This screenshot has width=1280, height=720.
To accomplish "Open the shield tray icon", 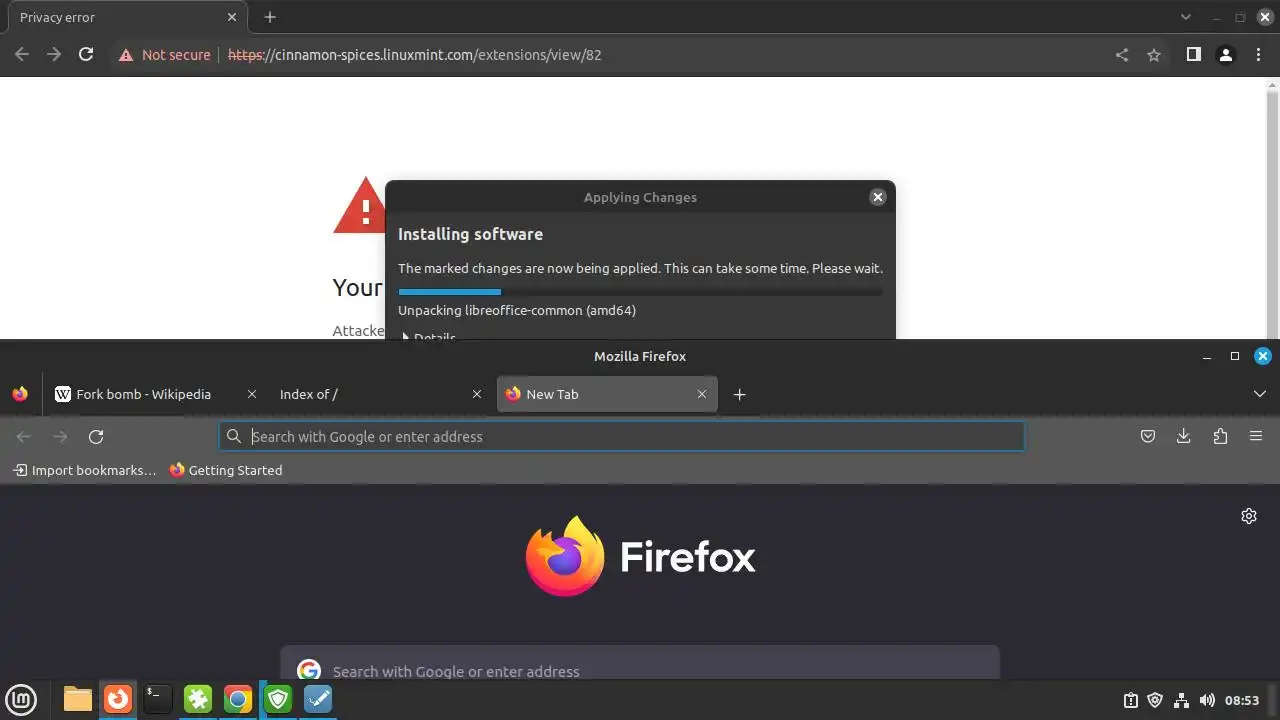I will [x=1156, y=700].
